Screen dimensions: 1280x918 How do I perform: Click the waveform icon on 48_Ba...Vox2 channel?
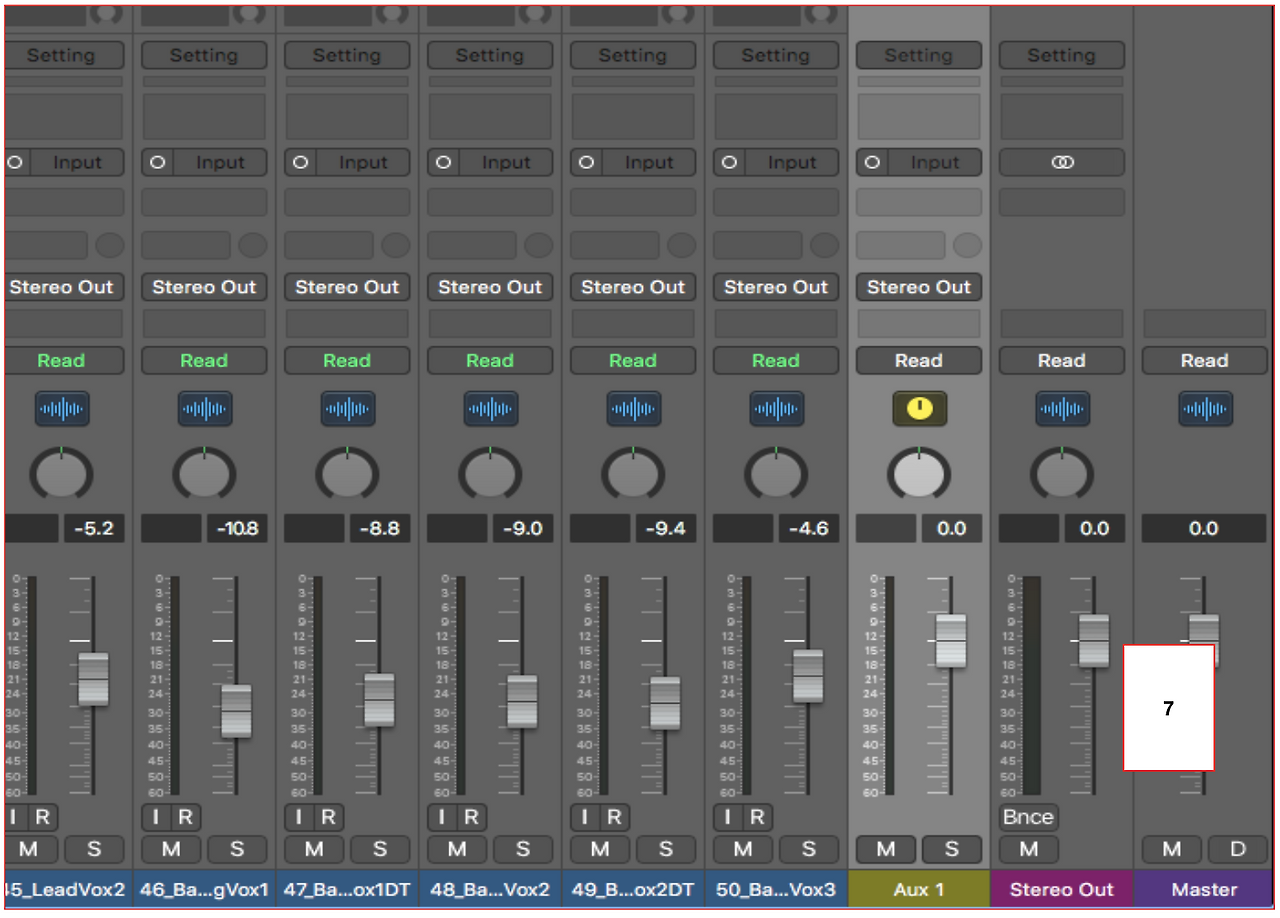coord(491,409)
